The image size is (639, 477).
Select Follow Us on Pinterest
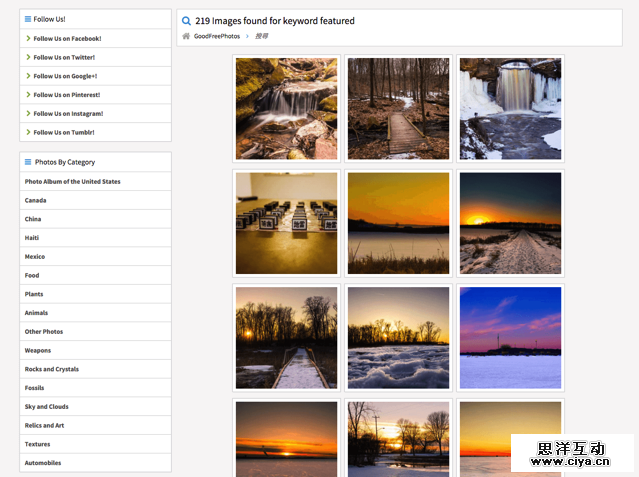coord(66,95)
